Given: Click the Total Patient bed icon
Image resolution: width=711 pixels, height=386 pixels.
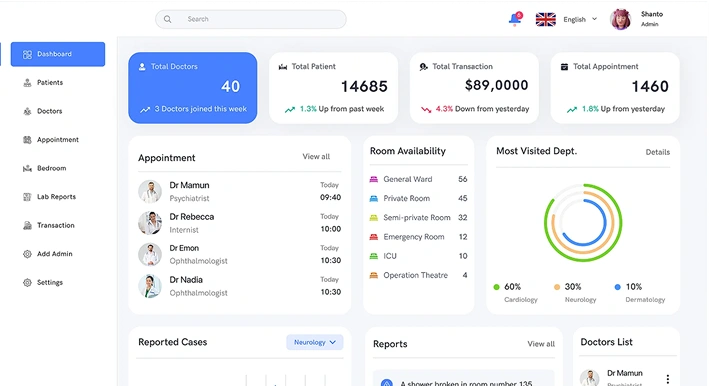Looking at the screenshot, I should (283, 67).
